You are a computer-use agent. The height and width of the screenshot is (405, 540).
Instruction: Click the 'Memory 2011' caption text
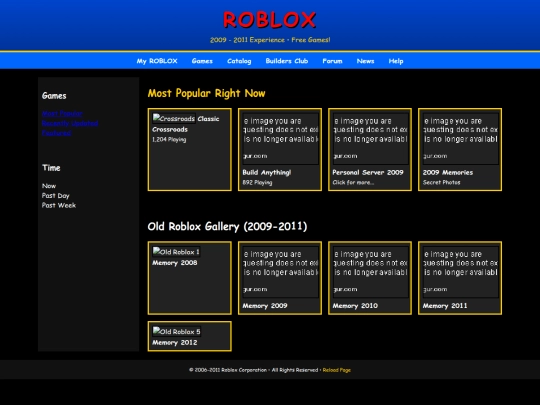pyautogui.click(x=445, y=305)
